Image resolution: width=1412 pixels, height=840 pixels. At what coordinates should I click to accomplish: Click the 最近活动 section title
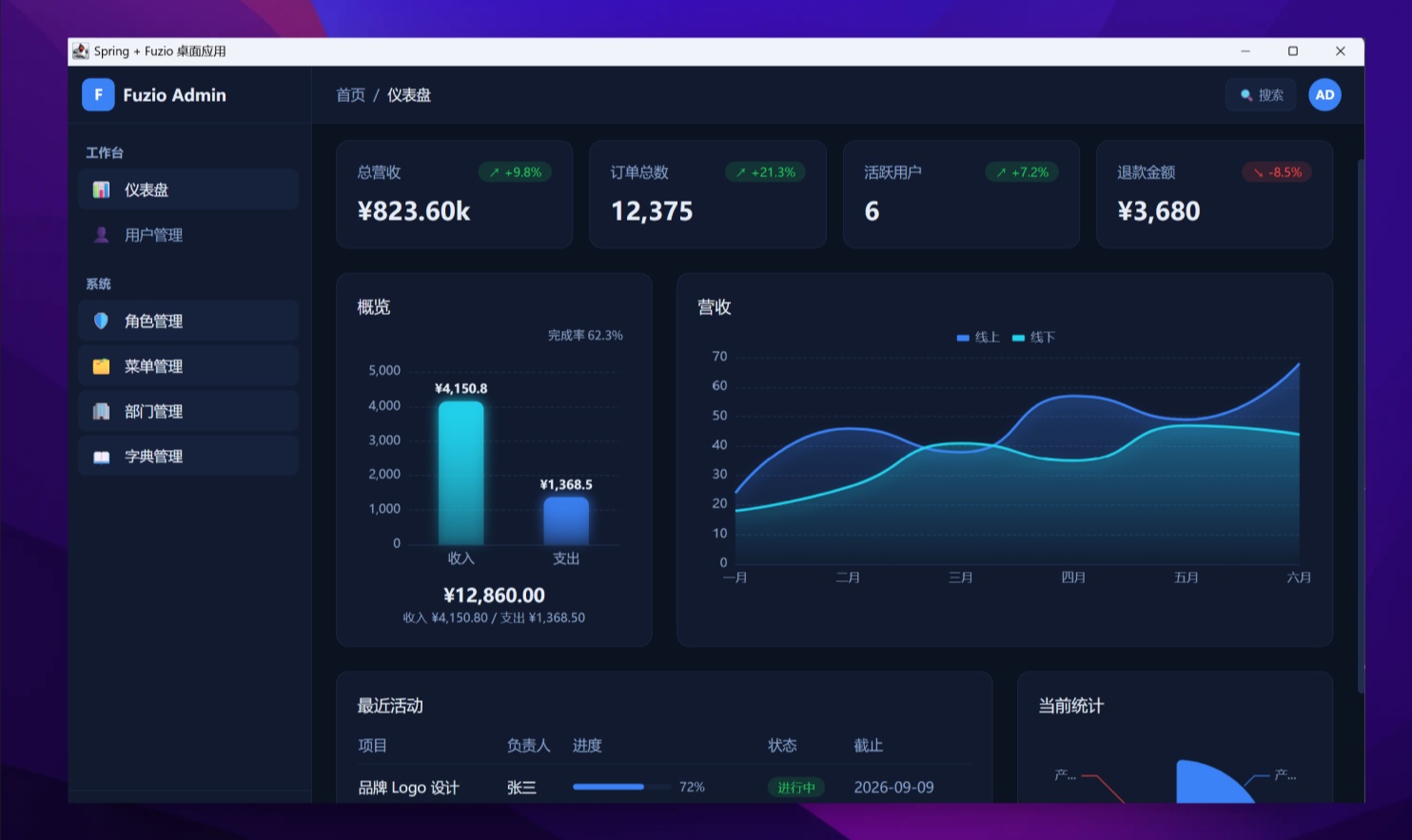tap(390, 706)
